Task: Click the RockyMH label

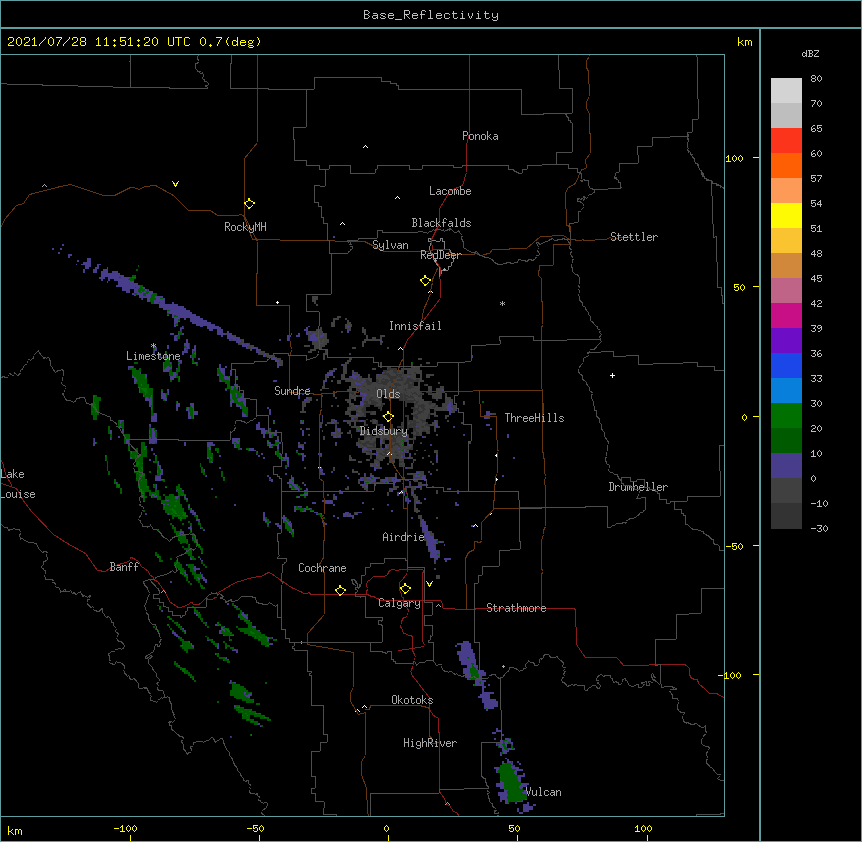Action: point(245,227)
